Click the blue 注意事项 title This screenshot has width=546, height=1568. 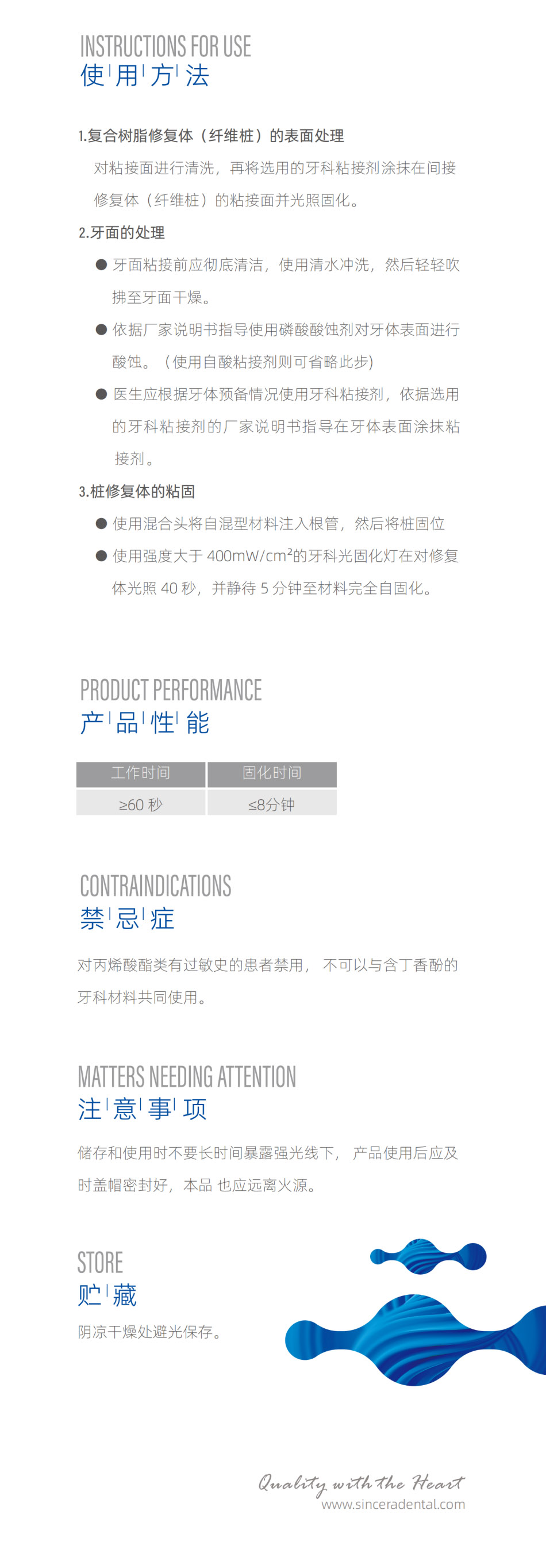pos(143,1109)
